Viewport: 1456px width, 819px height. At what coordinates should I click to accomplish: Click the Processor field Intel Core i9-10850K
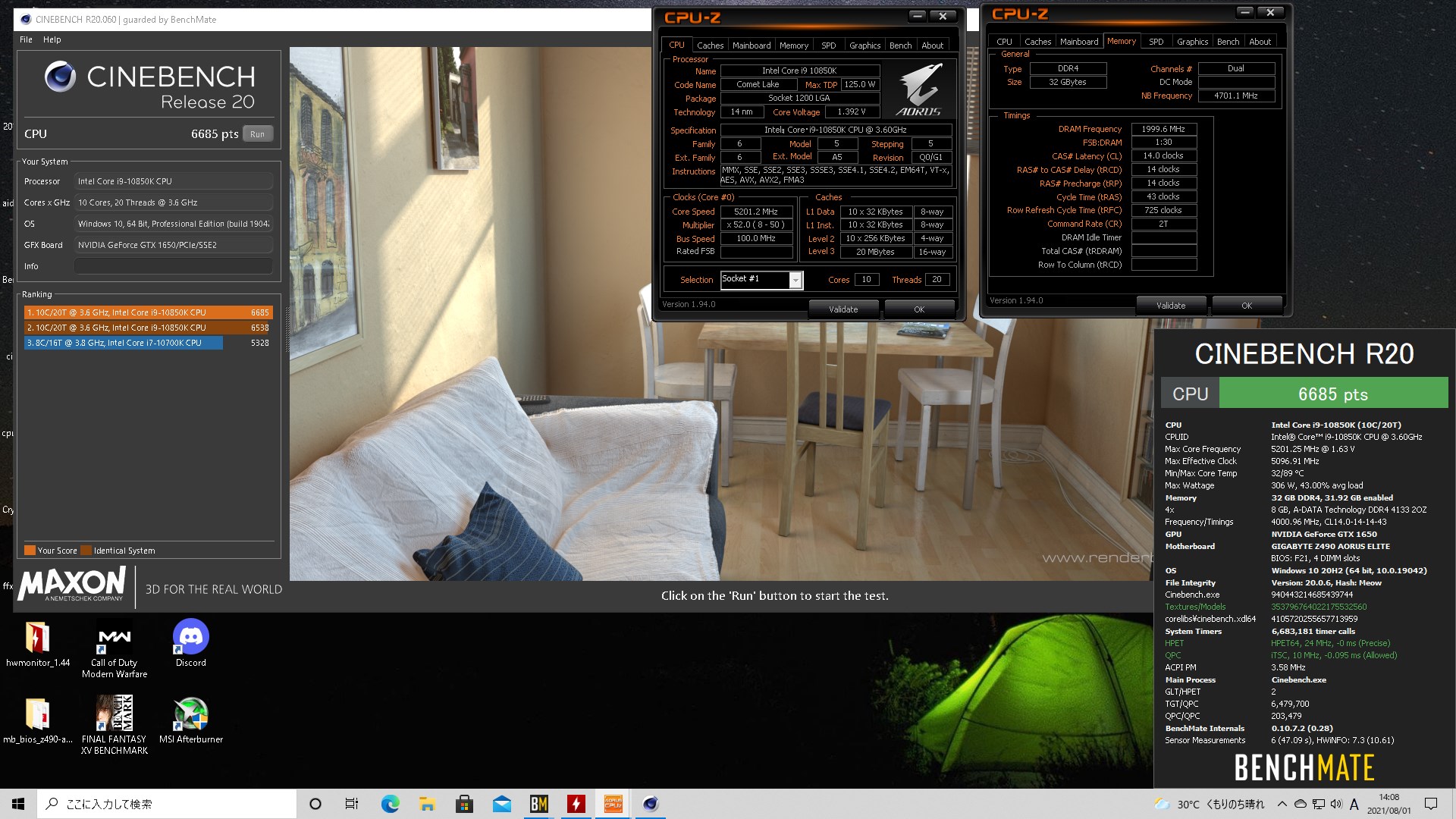(174, 181)
